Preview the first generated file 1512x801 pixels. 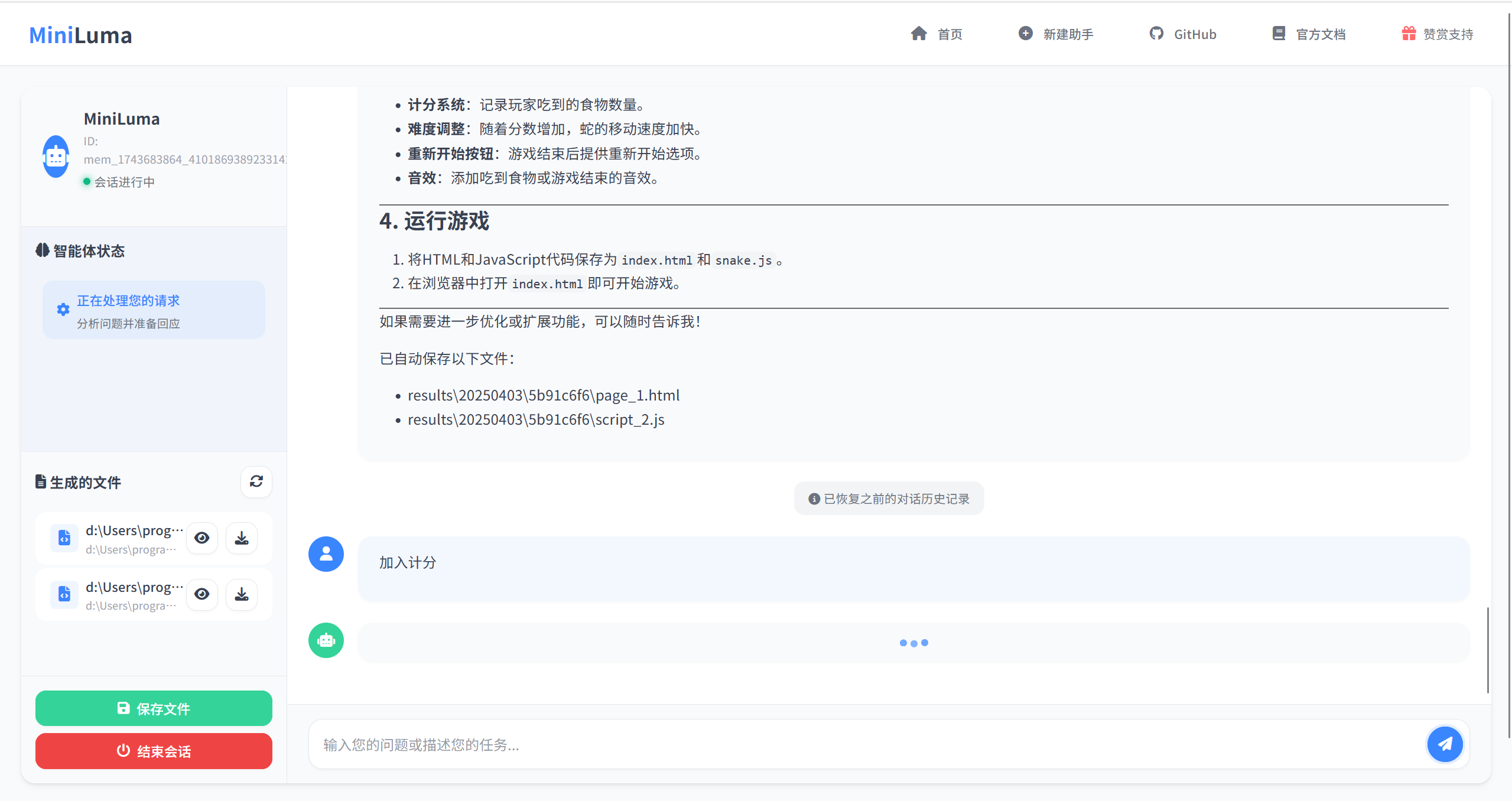pyautogui.click(x=202, y=538)
